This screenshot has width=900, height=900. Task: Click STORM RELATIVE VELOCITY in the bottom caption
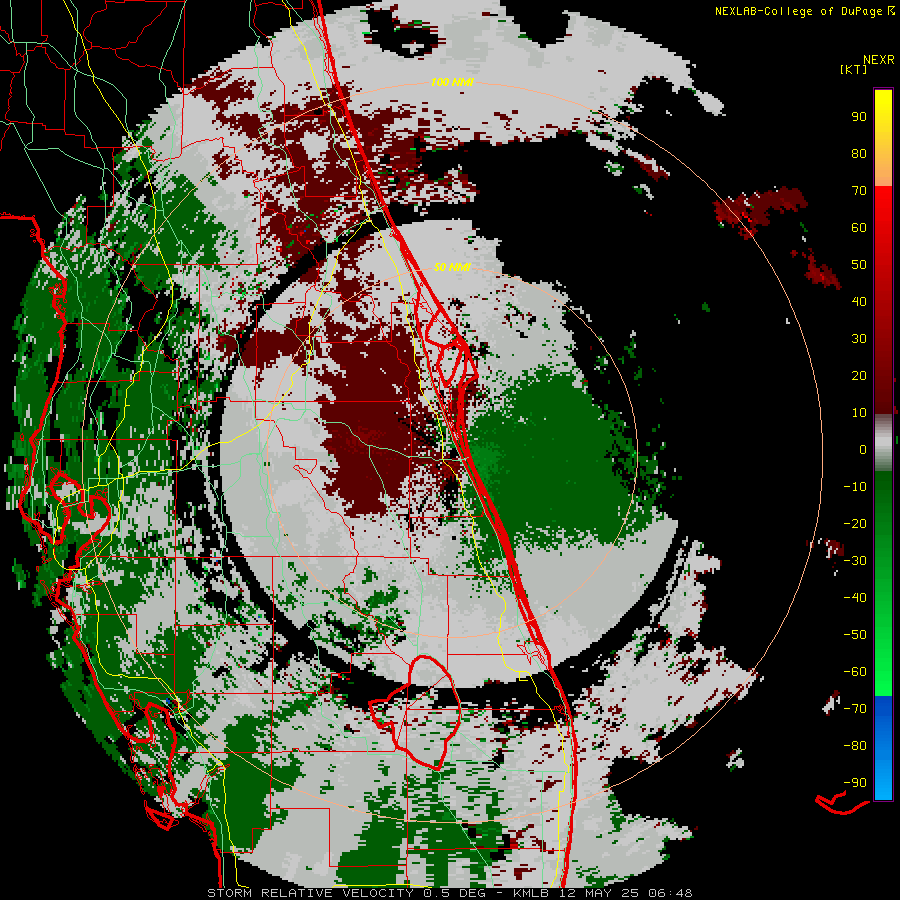tap(311, 893)
